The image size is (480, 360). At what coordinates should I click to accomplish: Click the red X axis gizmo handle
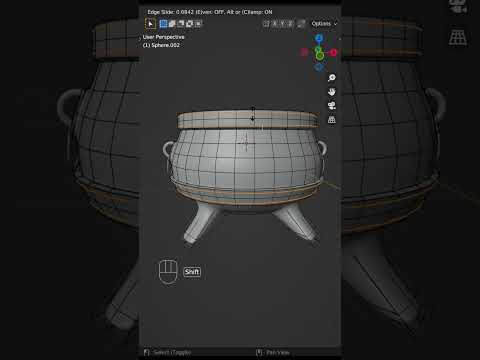[x=333, y=52]
